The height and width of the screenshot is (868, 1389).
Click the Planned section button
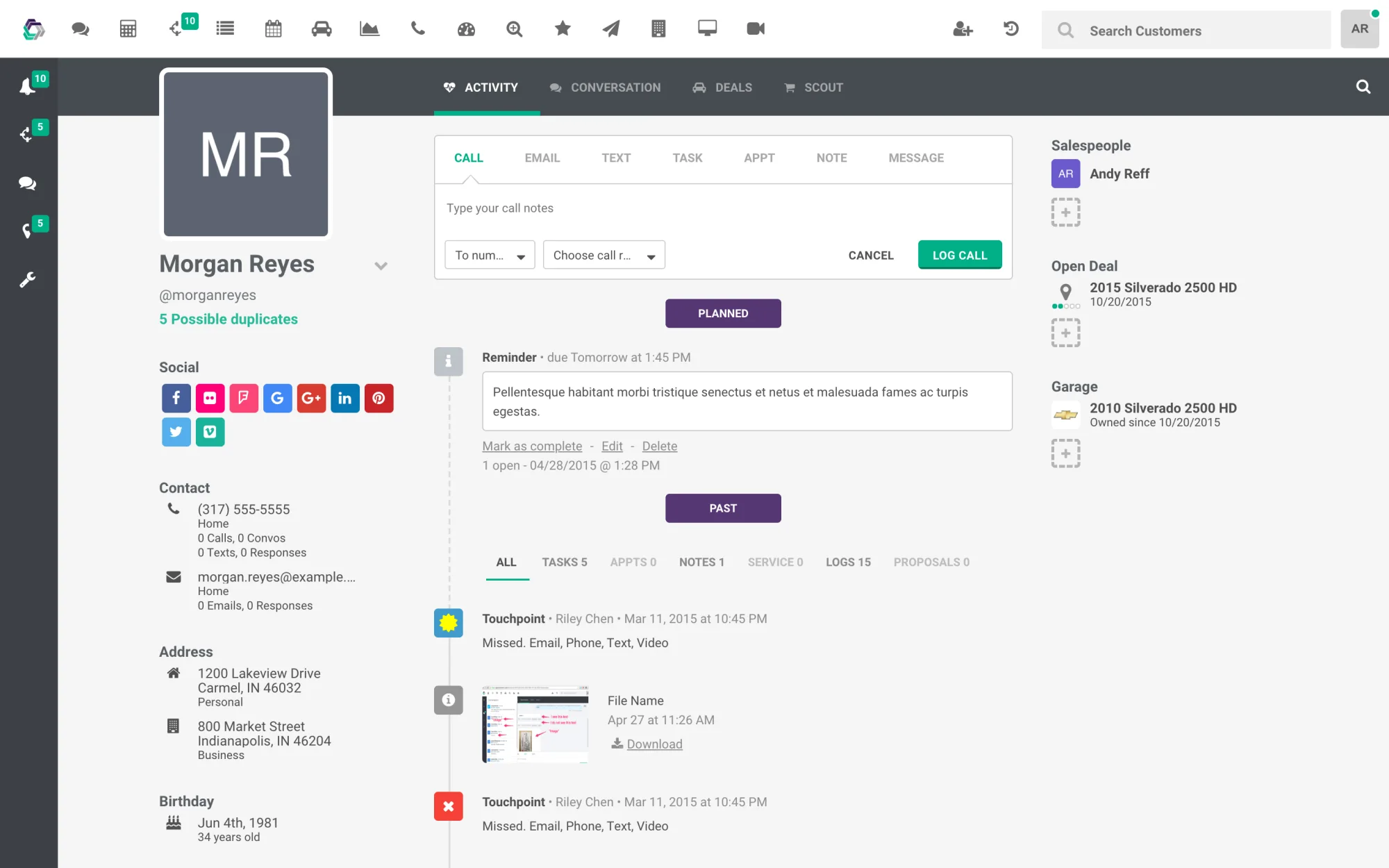(x=723, y=313)
